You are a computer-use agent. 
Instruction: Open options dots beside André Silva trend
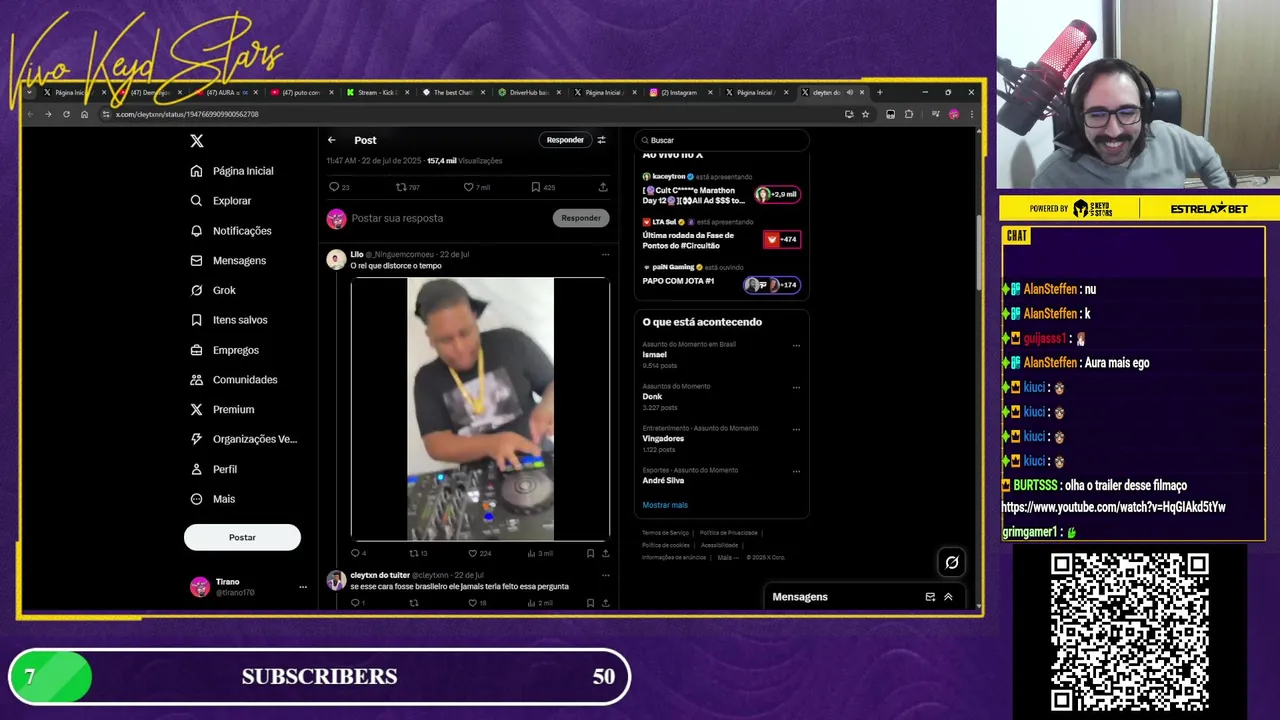796,472
